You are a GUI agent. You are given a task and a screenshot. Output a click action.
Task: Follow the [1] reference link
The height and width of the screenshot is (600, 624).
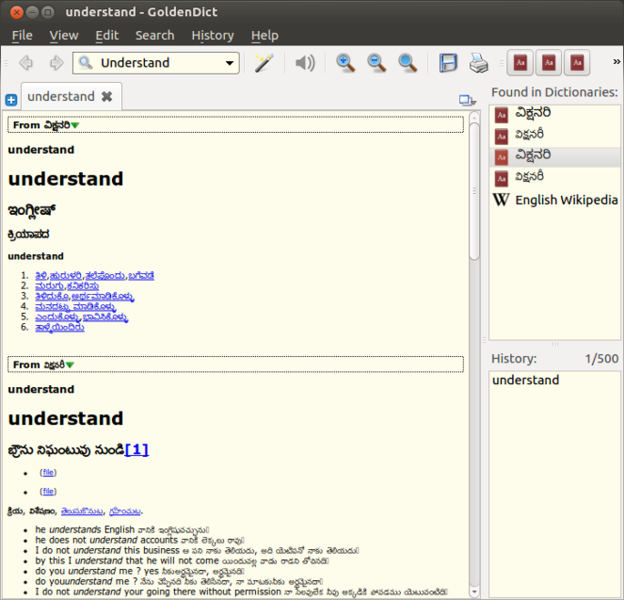(136, 450)
